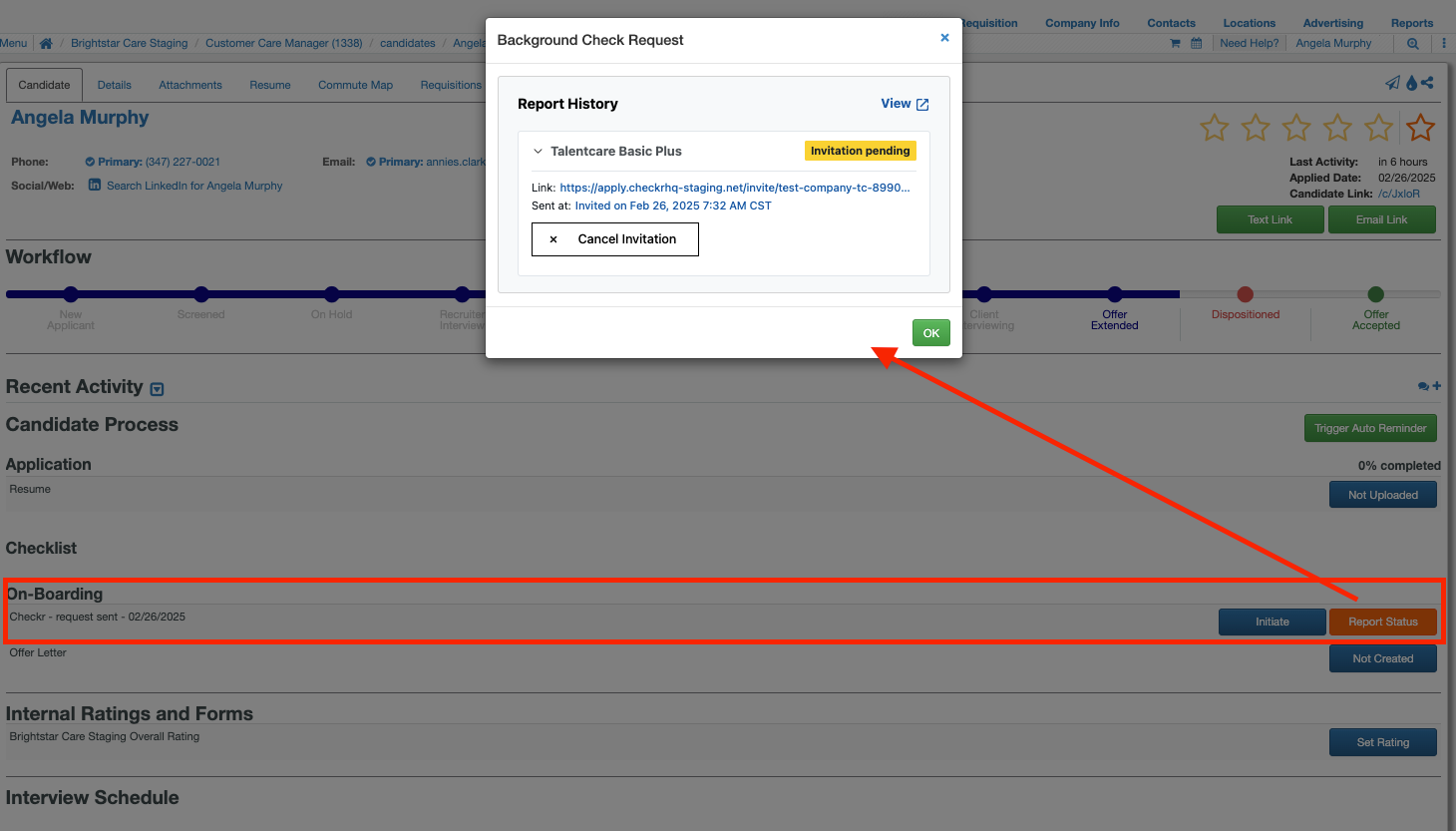Click the home icon in the breadcrumb

point(46,43)
